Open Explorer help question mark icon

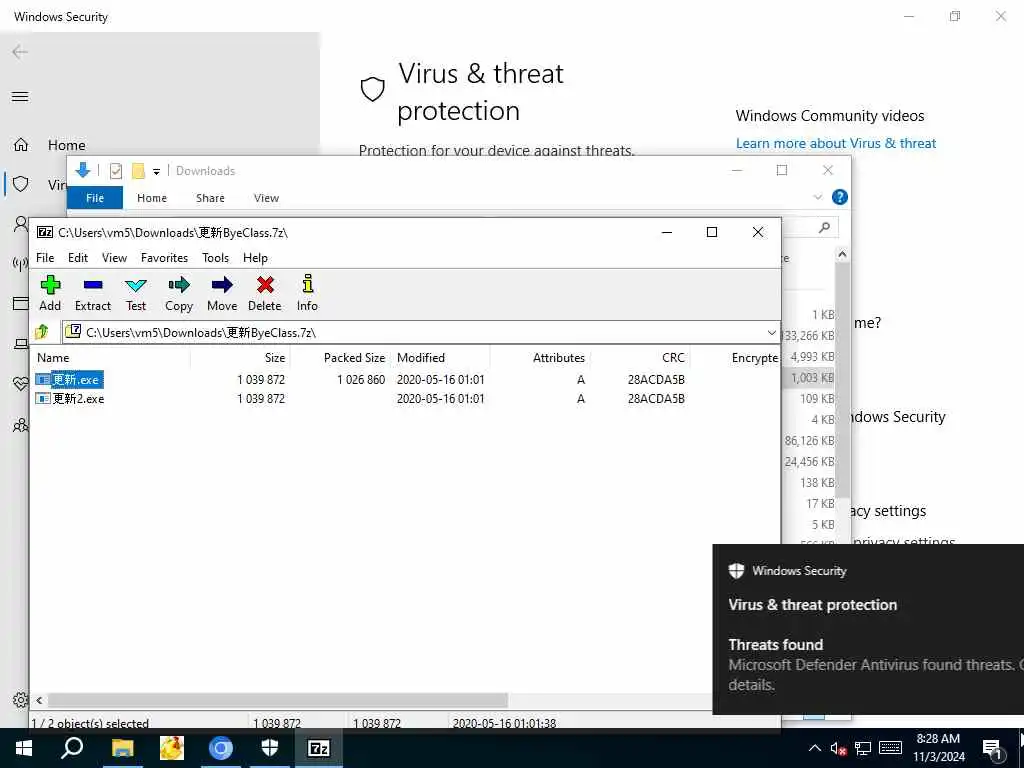pyautogui.click(x=840, y=197)
